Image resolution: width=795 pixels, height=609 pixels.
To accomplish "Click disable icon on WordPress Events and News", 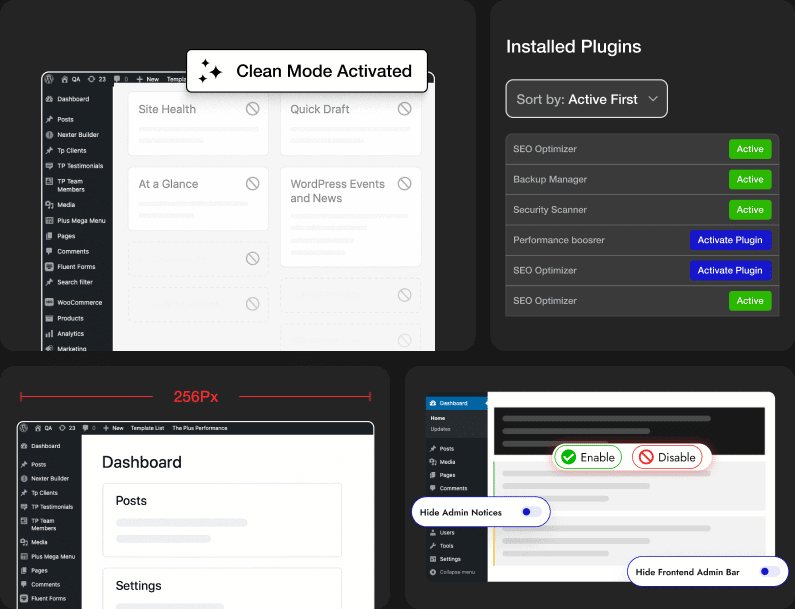I will 405,184.
